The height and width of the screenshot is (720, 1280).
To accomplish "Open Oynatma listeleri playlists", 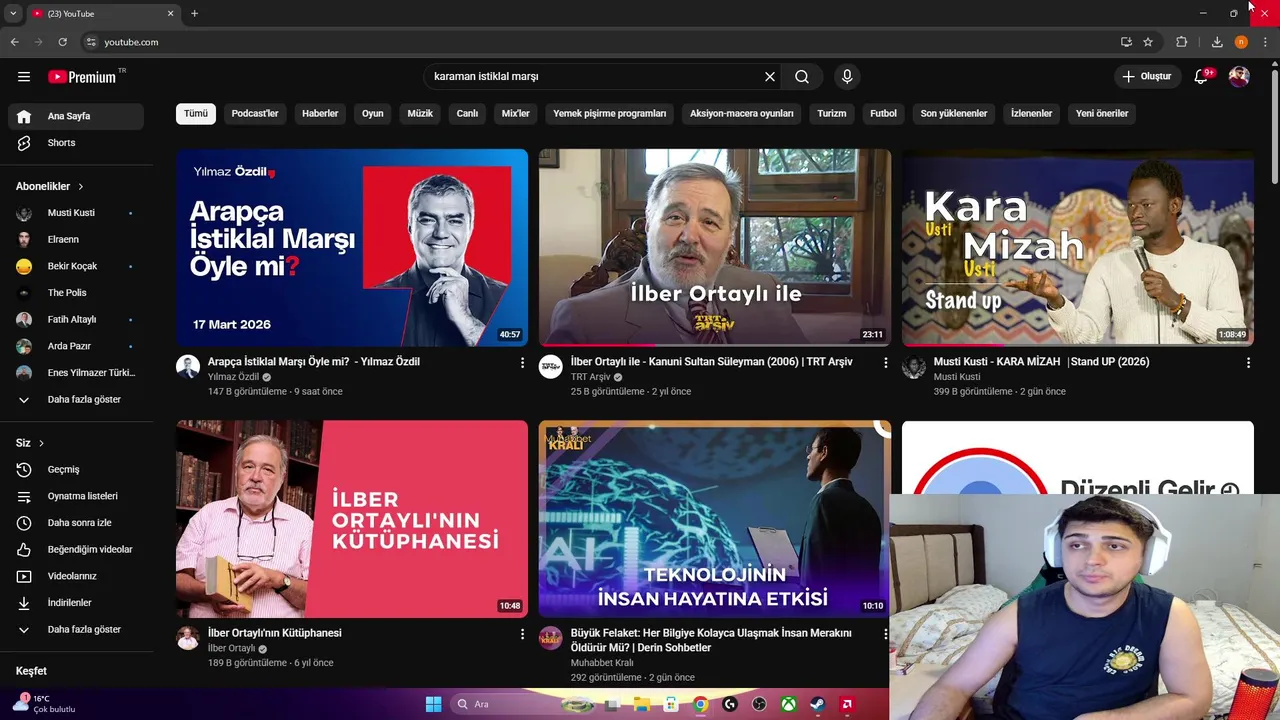I will 76,496.
